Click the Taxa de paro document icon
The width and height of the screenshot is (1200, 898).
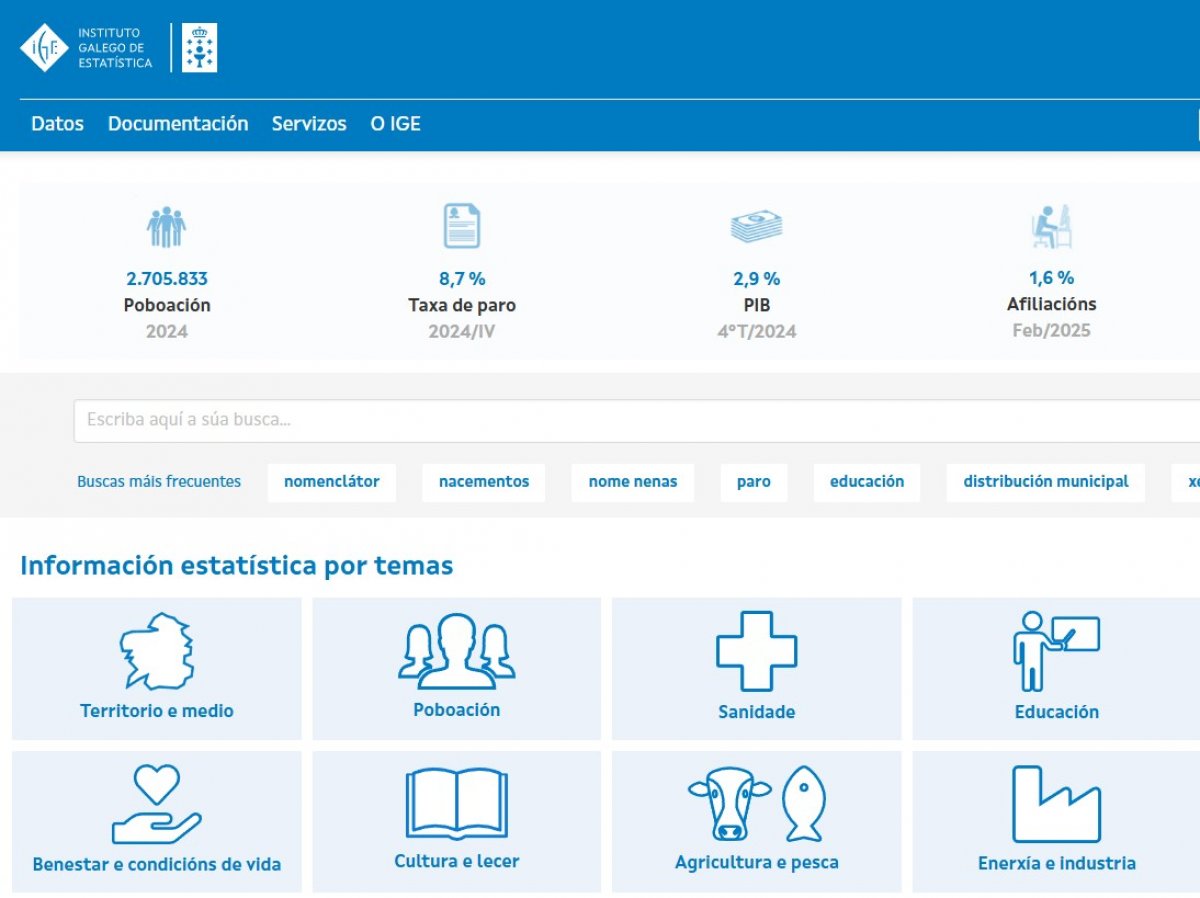[x=461, y=226]
